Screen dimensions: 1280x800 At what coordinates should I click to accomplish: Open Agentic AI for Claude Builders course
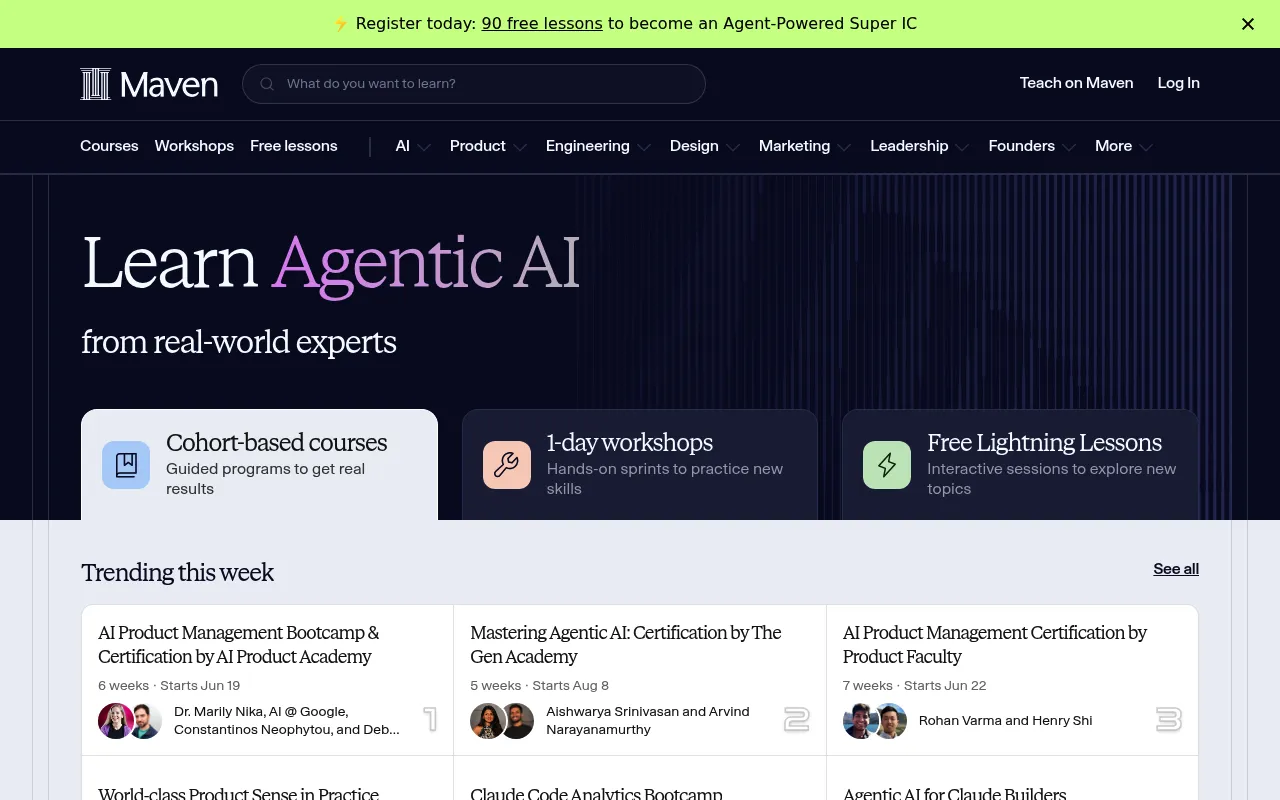coord(955,794)
